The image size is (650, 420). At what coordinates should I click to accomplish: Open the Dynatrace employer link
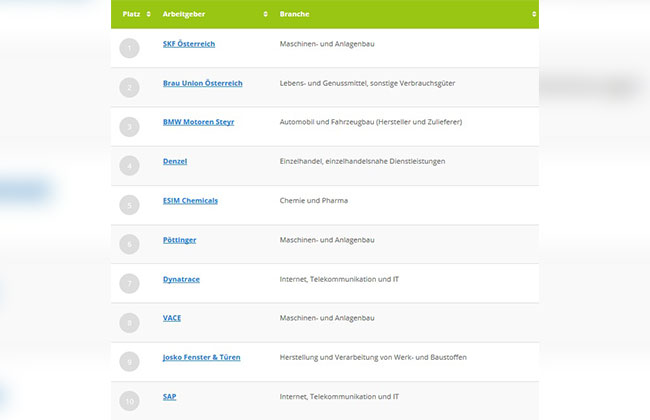(x=181, y=279)
